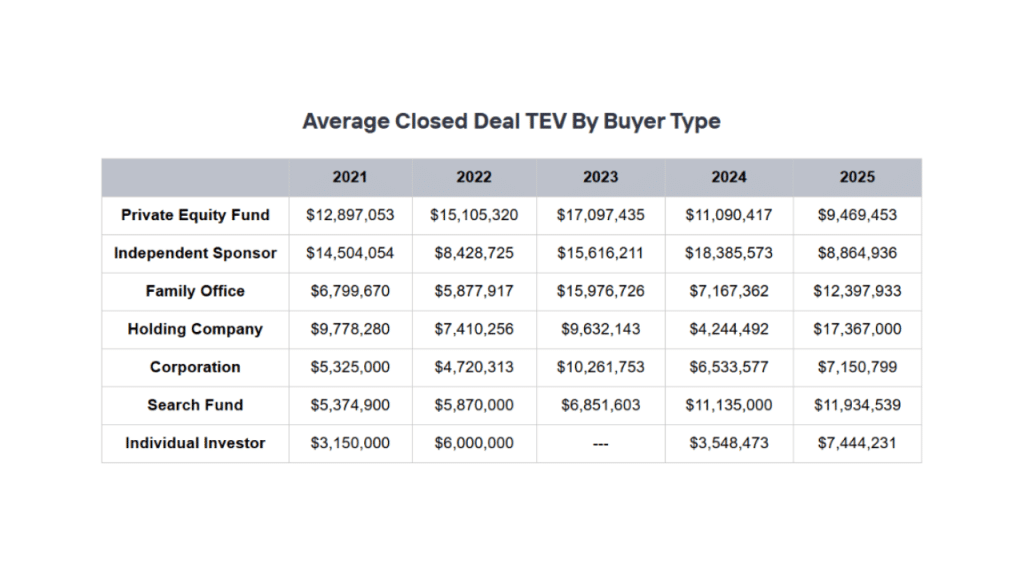1024x576 pixels.
Task: Click the 'Average Closed Deal TEV By Buyer Type' title
Action: click(x=511, y=122)
